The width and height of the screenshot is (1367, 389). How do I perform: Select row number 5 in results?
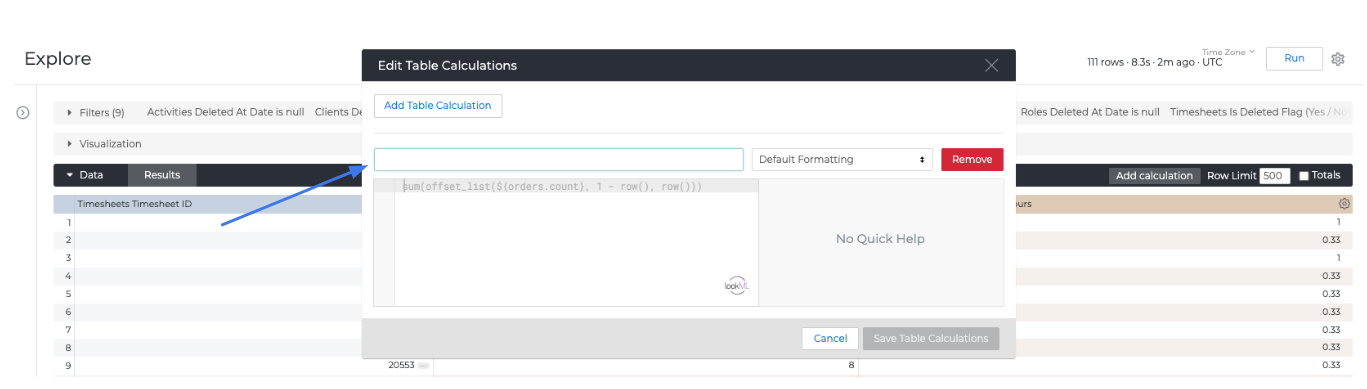[68, 294]
